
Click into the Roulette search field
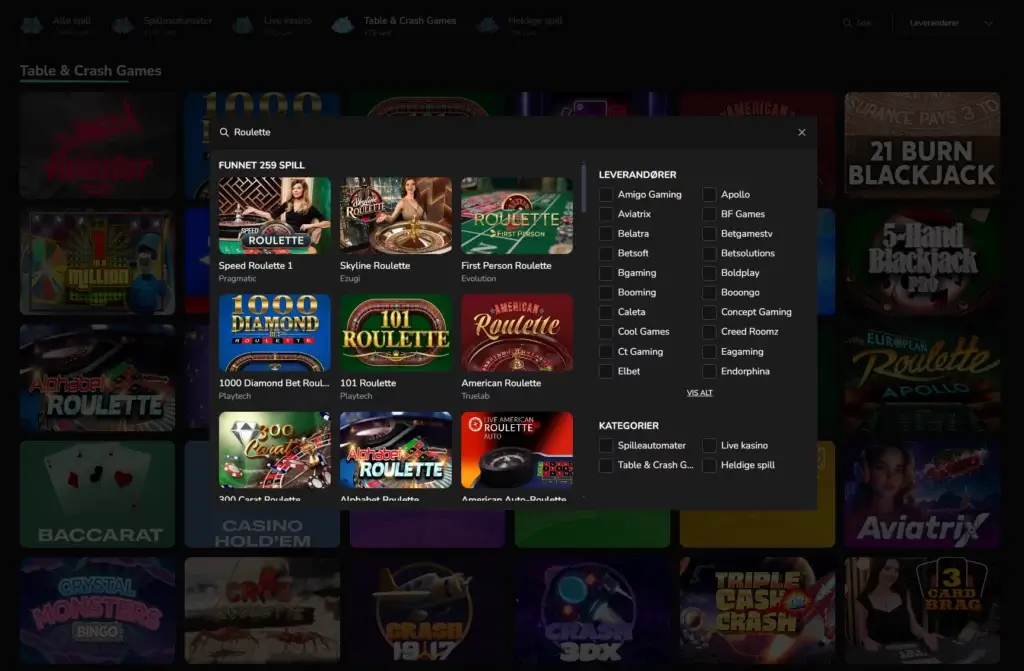(513, 132)
